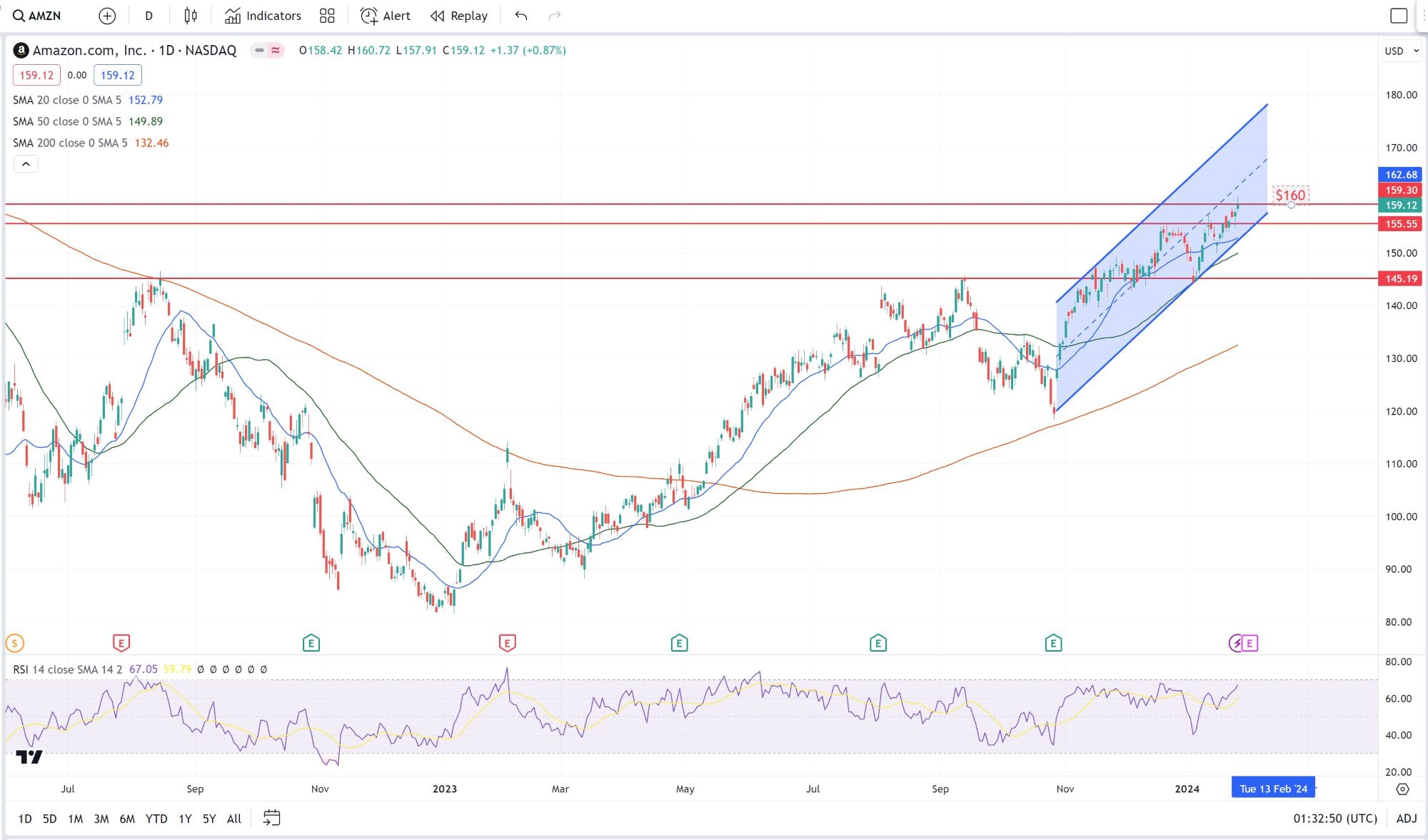The width and height of the screenshot is (1428, 840).
Task: Click the 145.19 red horizontal line label
Action: [1400, 279]
